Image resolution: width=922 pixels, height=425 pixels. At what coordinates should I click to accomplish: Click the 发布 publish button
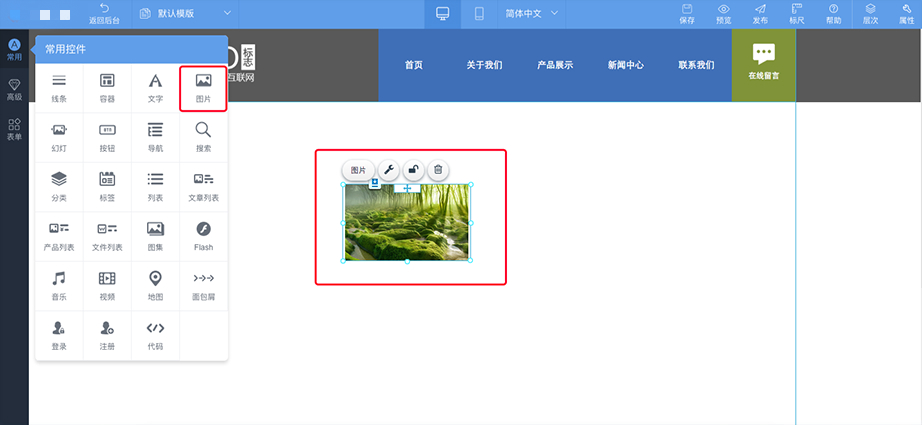(x=760, y=14)
